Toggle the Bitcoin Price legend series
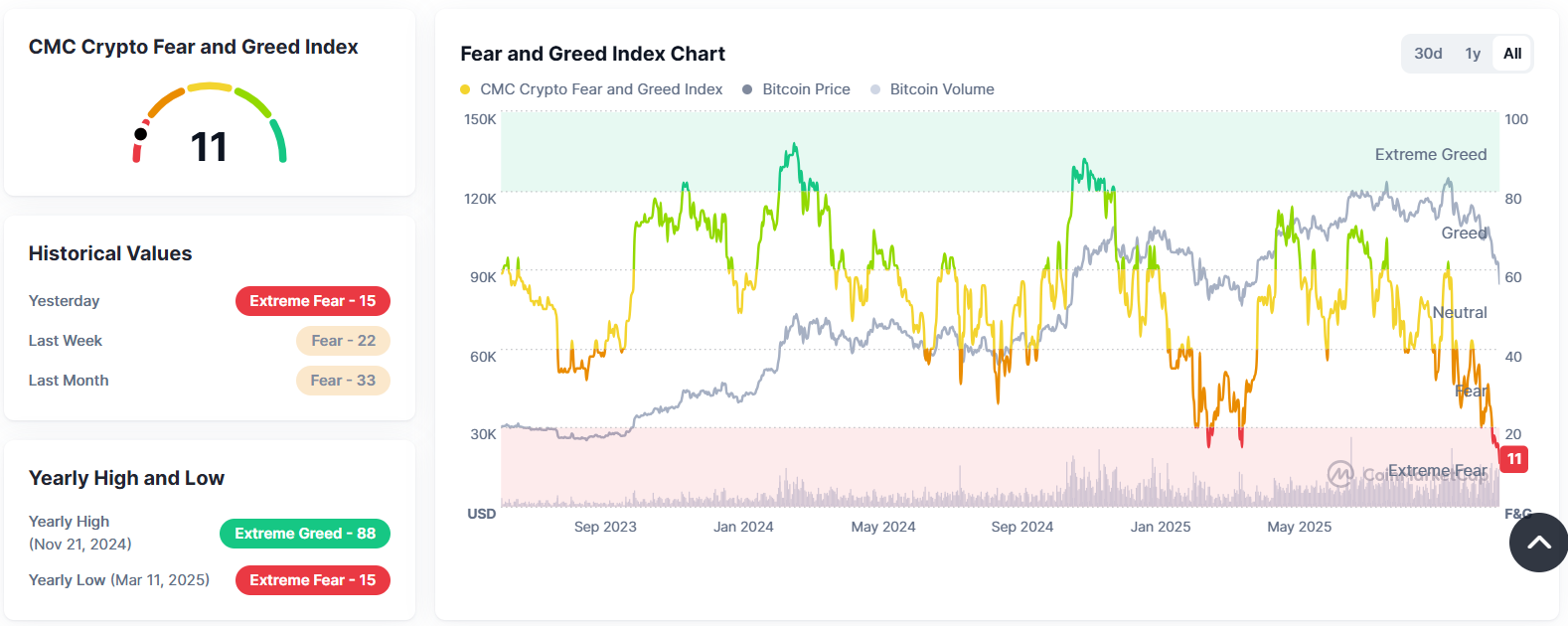 (806, 89)
